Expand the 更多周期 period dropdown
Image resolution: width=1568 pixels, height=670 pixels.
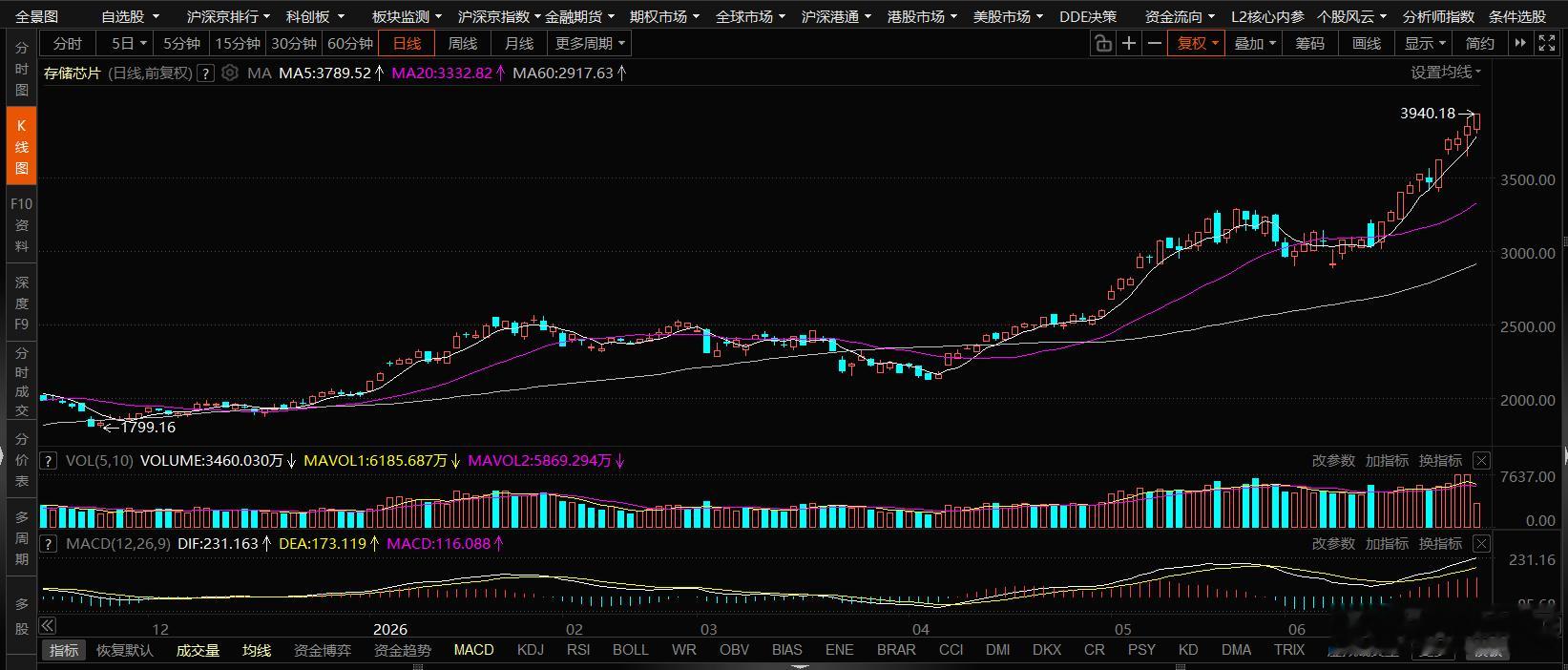pos(590,43)
